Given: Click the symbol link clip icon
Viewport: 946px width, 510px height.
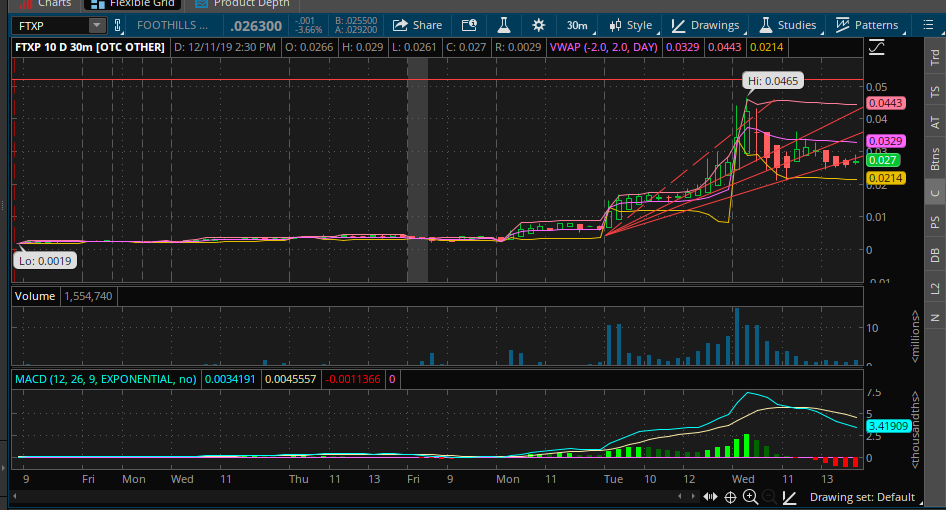Looking at the screenshot, I should (x=119, y=25).
